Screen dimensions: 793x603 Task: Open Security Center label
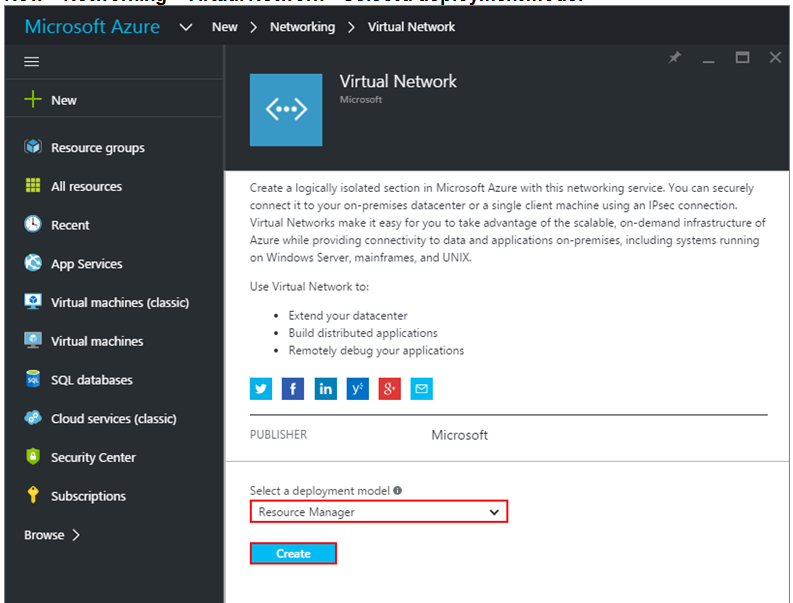93,457
